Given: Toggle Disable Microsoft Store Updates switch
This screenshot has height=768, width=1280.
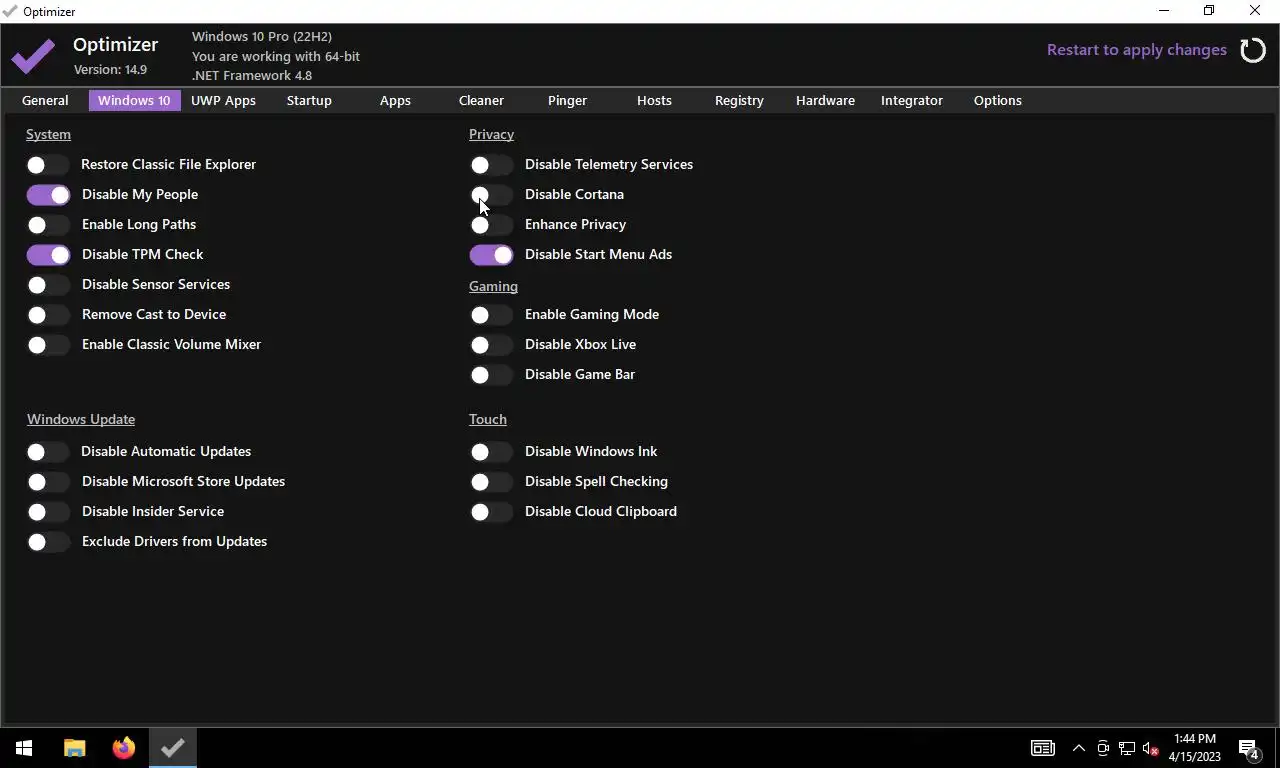Looking at the screenshot, I should [x=48, y=482].
